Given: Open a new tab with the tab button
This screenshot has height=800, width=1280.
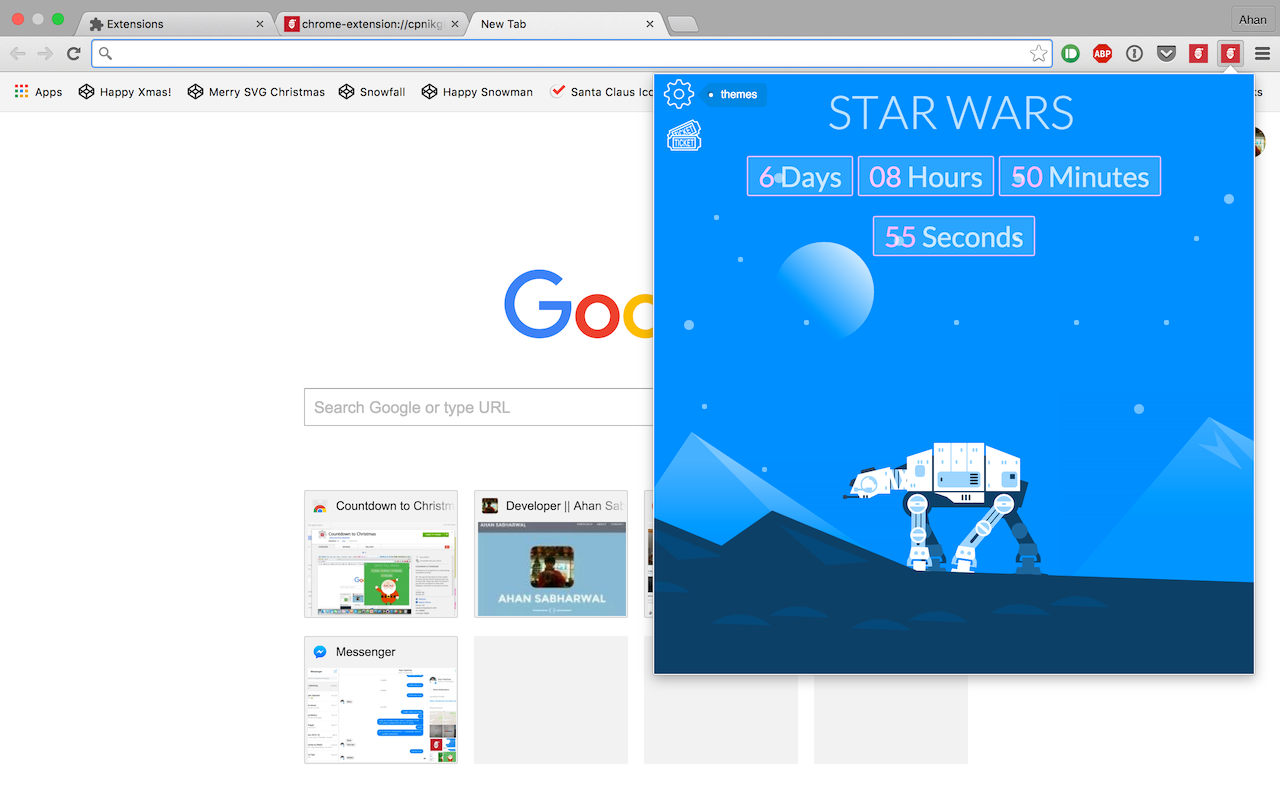Looking at the screenshot, I should [682, 24].
